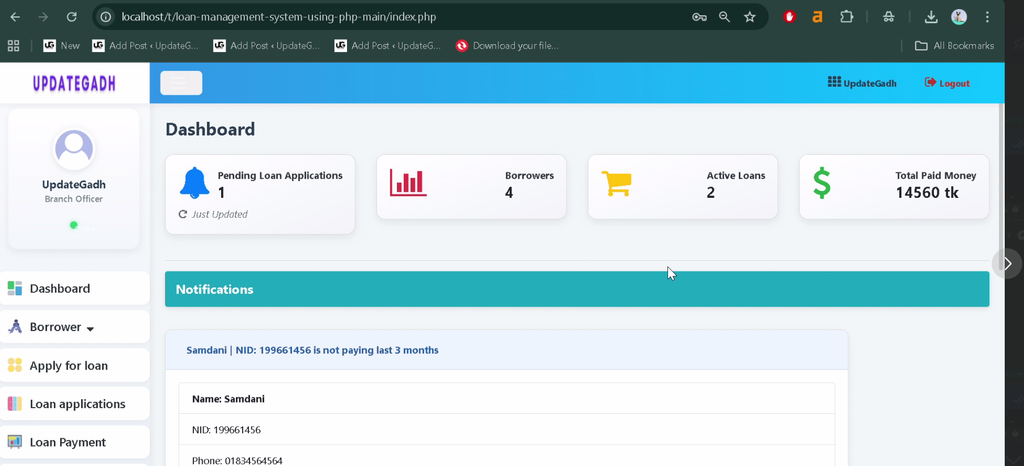Viewport: 1024px width, 466px height.
Task: Toggle sidebar with hamburger menu button
Action: tap(181, 83)
